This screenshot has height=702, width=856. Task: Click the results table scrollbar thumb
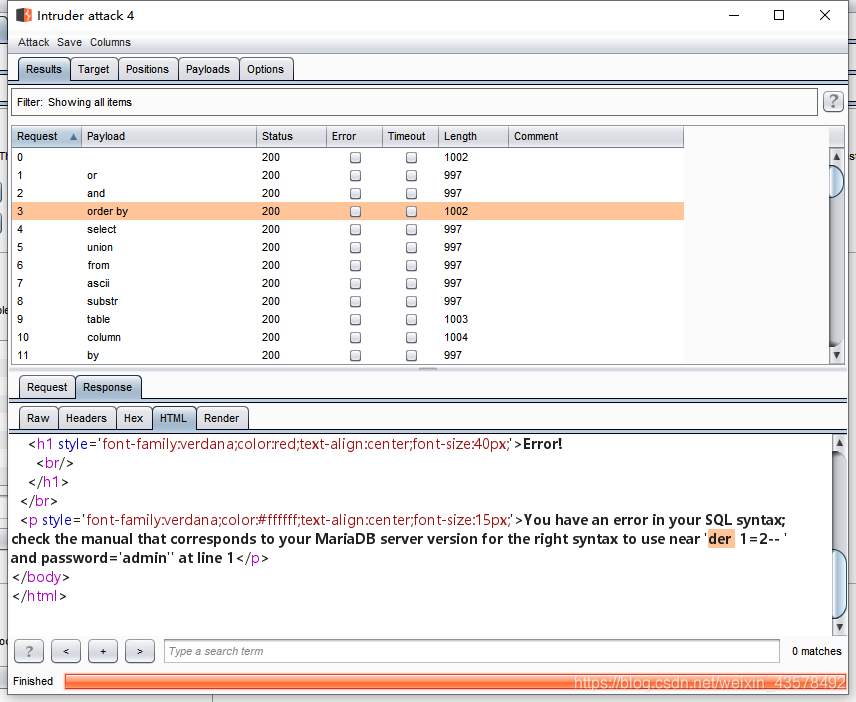pos(836,181)
